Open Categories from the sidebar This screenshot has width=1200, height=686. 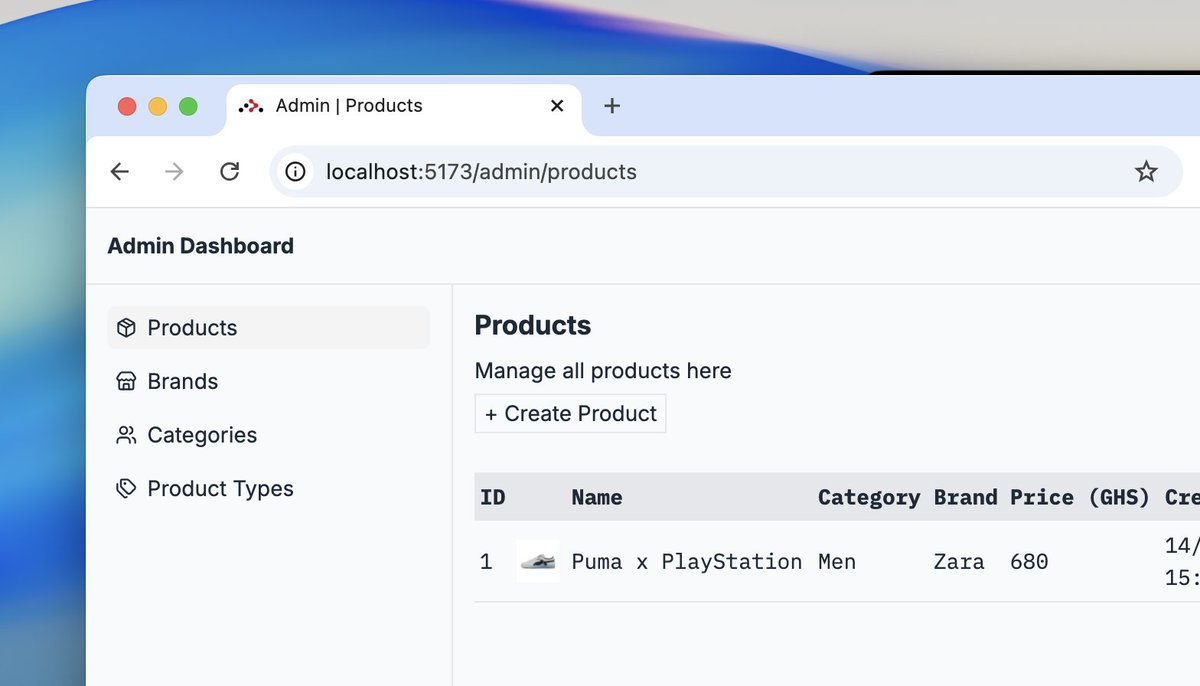268,435
